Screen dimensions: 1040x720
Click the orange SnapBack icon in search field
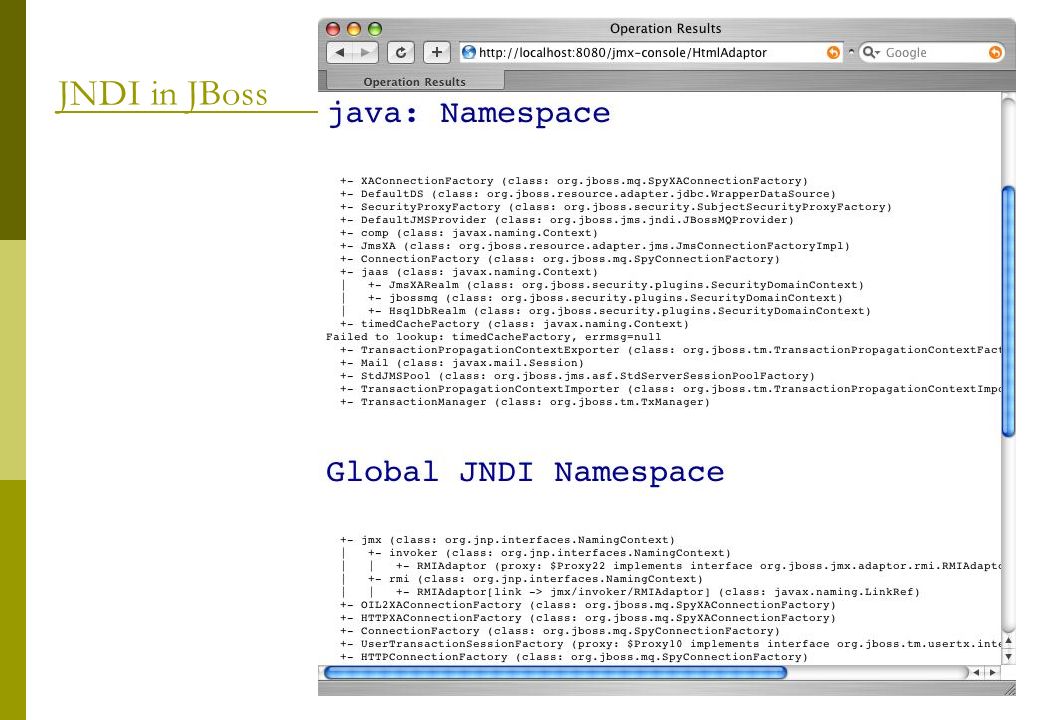point(995,52)
